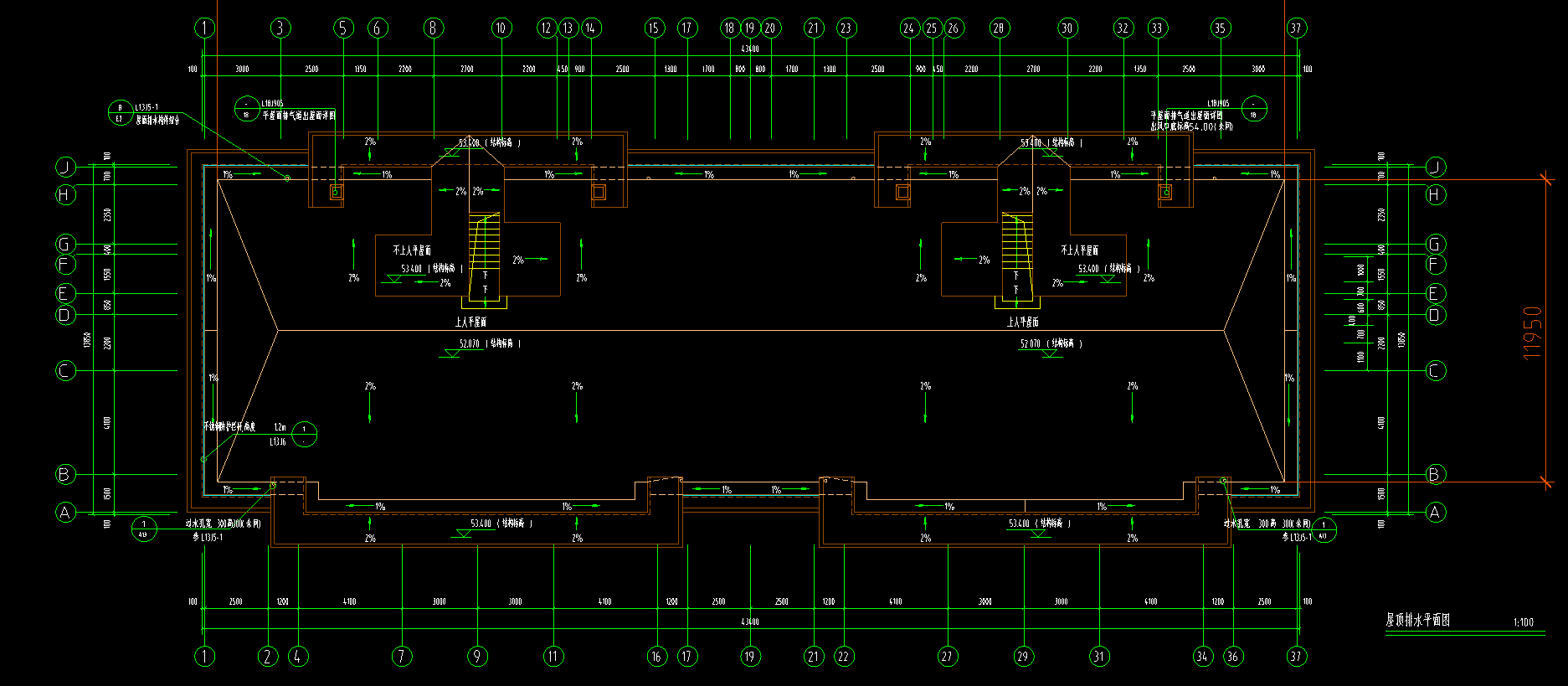Select the 1:100 scale label
This screenshot has height=686, width=1568.
[1524, 622]
